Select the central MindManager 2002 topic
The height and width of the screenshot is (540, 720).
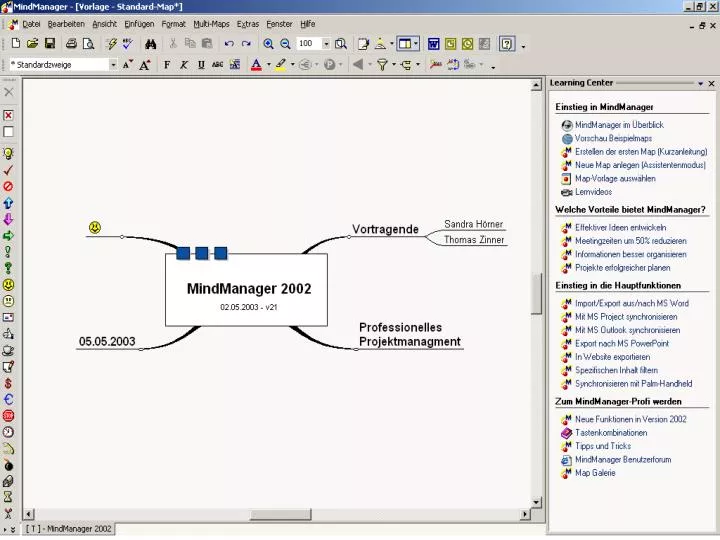pyautogui.click(x=246, y=290)
